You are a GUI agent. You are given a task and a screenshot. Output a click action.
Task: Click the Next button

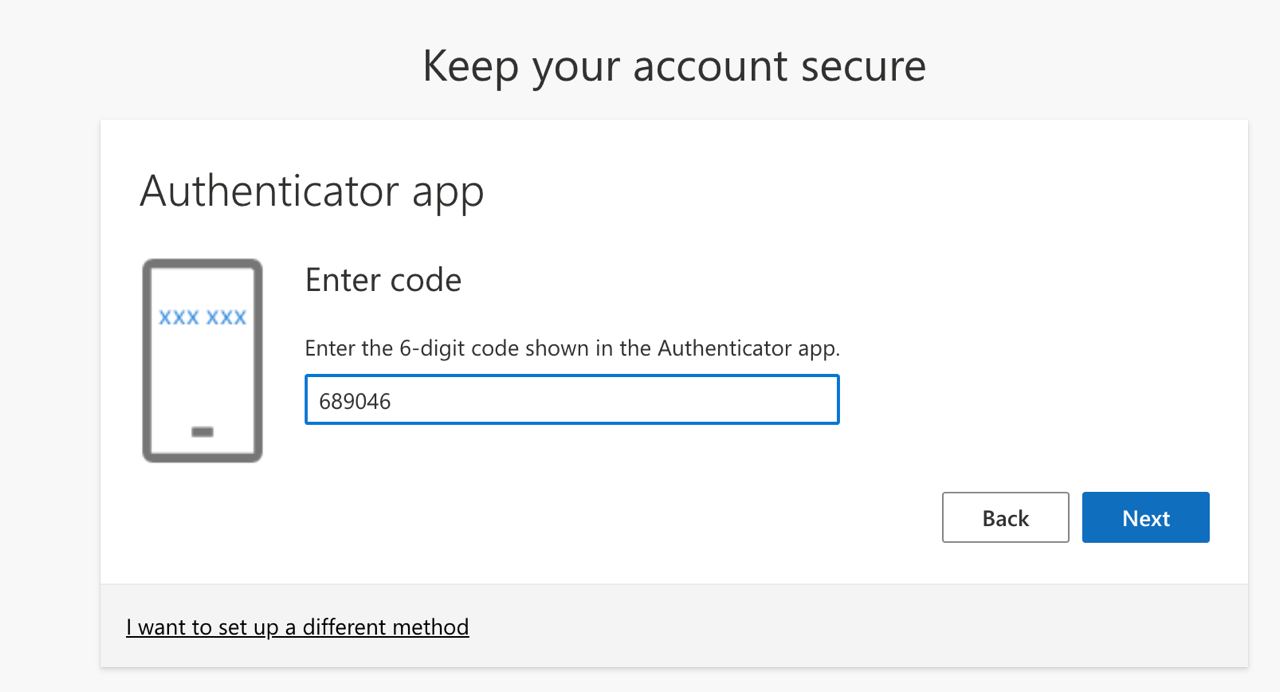pos(1145,517)
